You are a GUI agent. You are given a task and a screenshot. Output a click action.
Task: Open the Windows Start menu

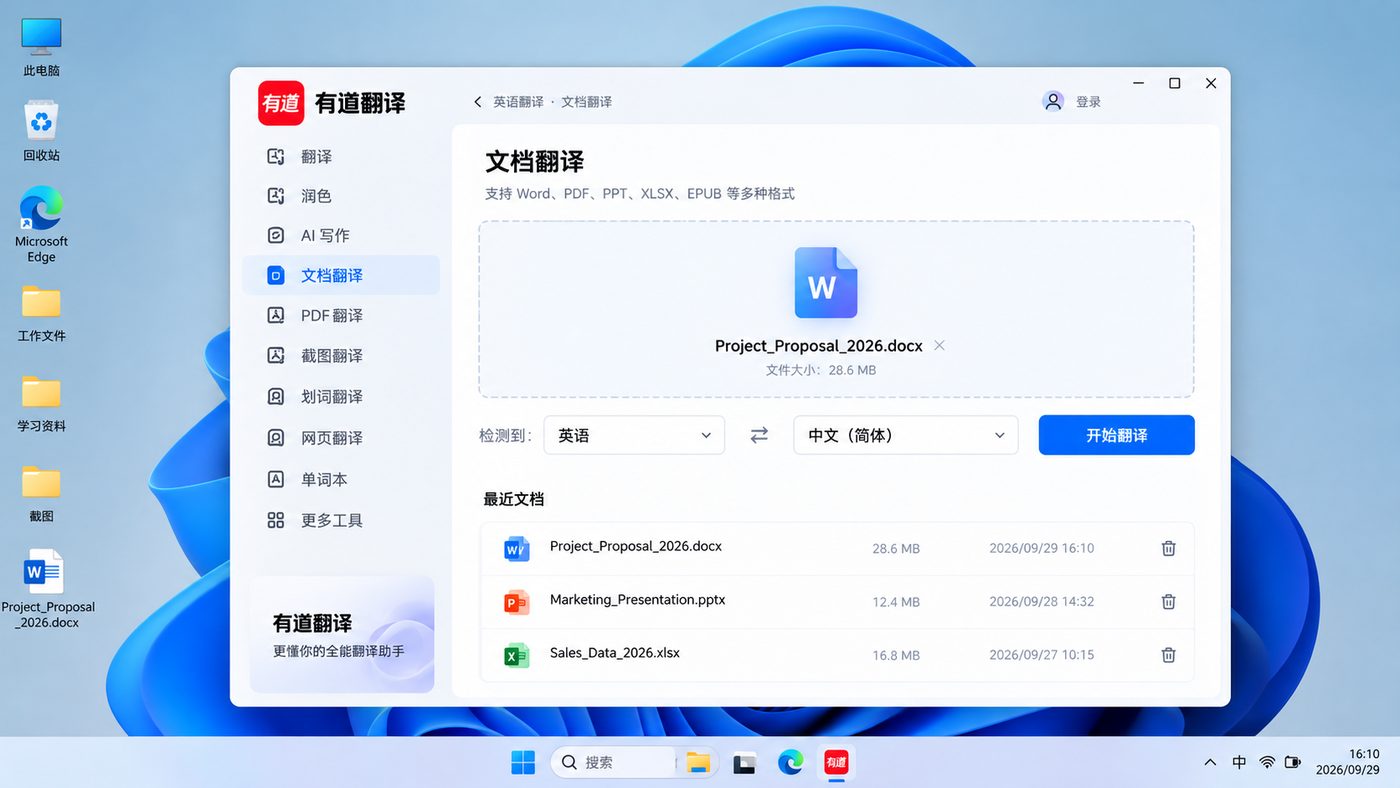pyautogui.click(x=523, y=762)
